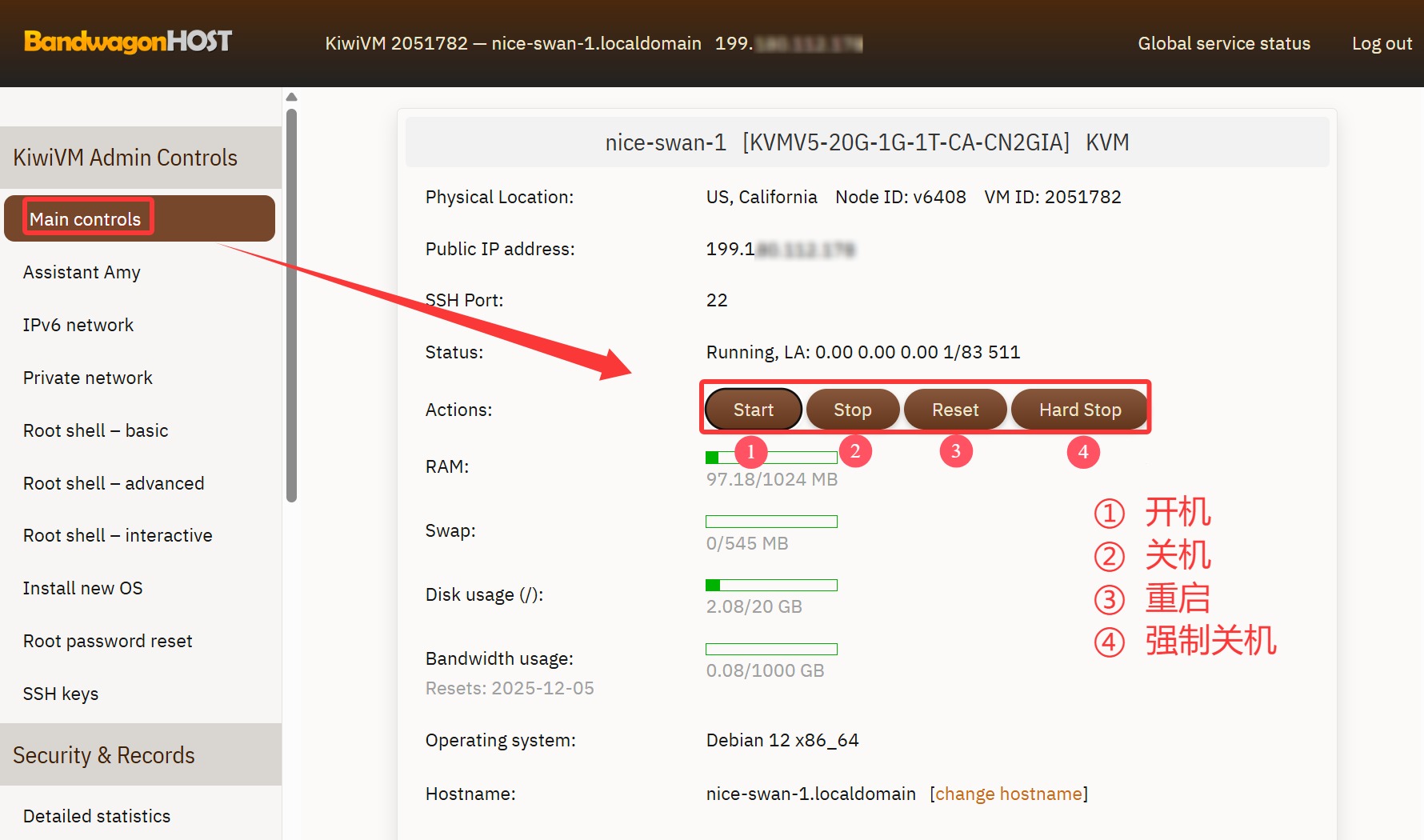Select Install new OS option
The image size is (1424, 840).
(x=83, y=588)
